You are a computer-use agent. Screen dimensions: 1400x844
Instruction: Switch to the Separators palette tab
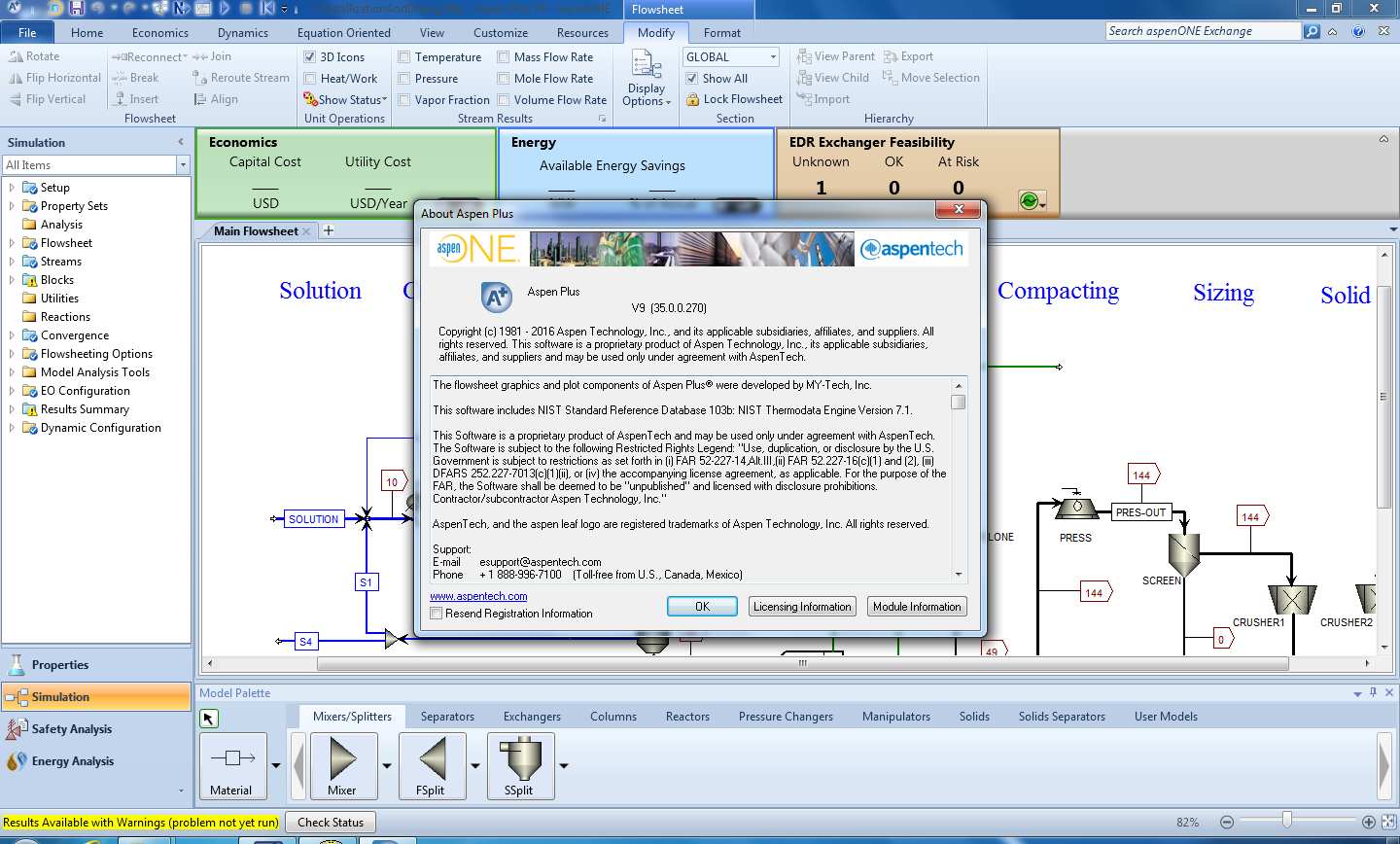point(447,717)
